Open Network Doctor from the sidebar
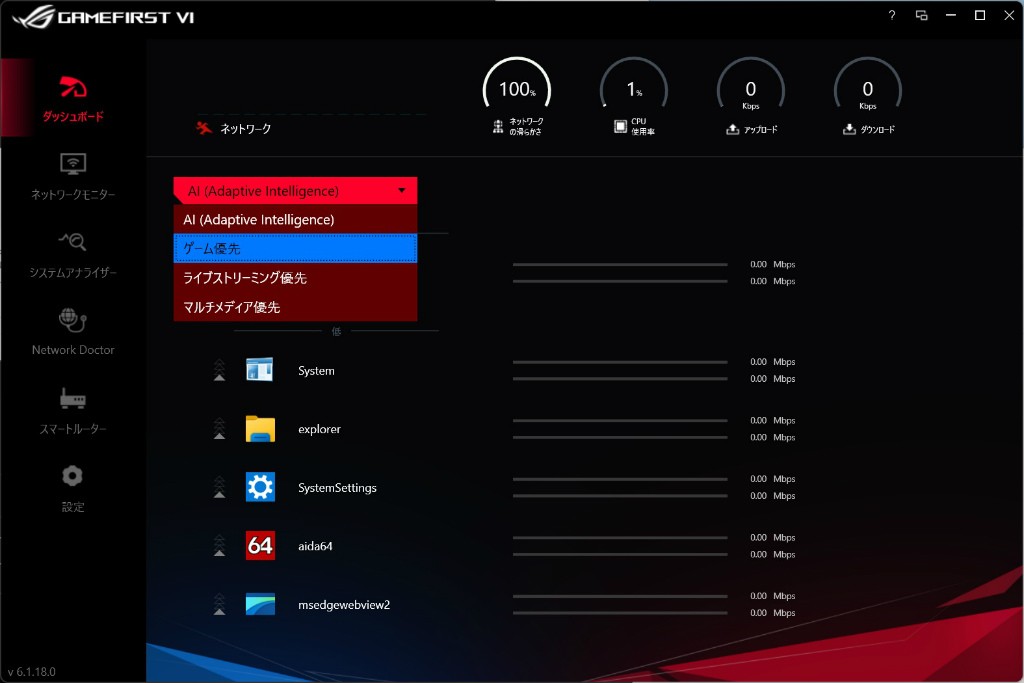This screenshot has width=1024, height=683. click(72, 332)
